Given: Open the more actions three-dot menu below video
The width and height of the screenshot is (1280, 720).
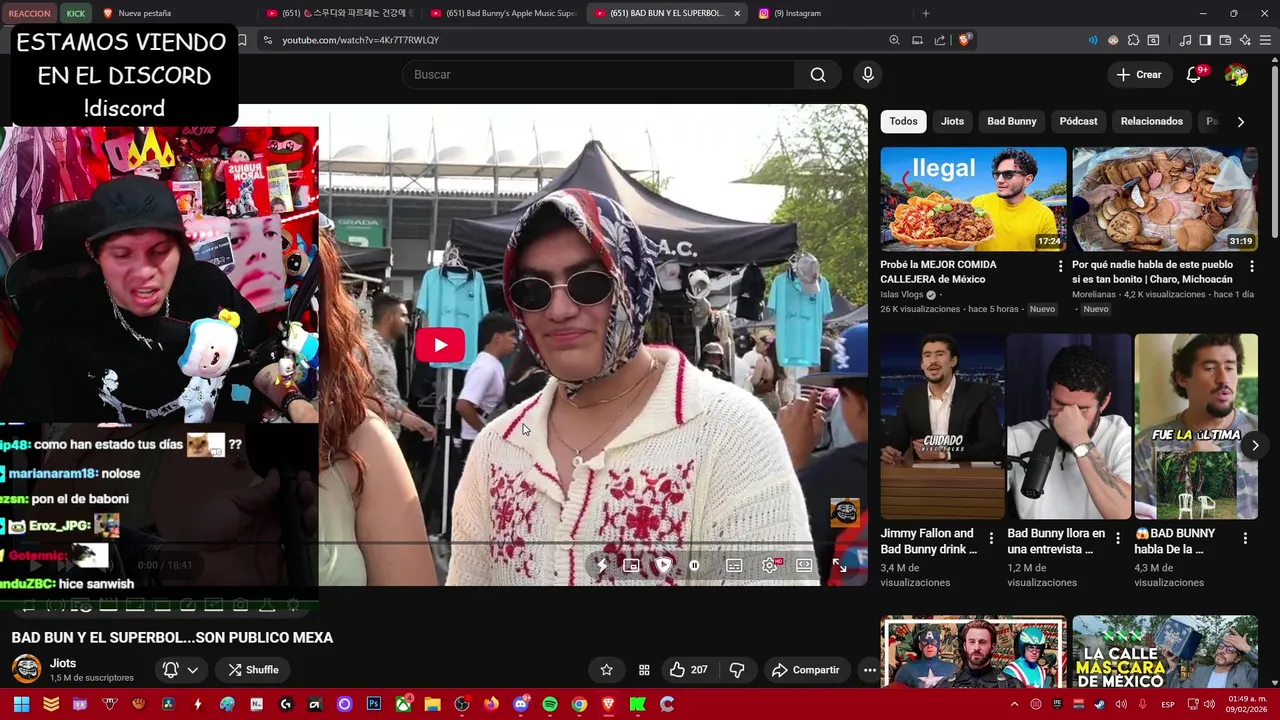Looking at the screenshot, I should click(x=870, y=670).
